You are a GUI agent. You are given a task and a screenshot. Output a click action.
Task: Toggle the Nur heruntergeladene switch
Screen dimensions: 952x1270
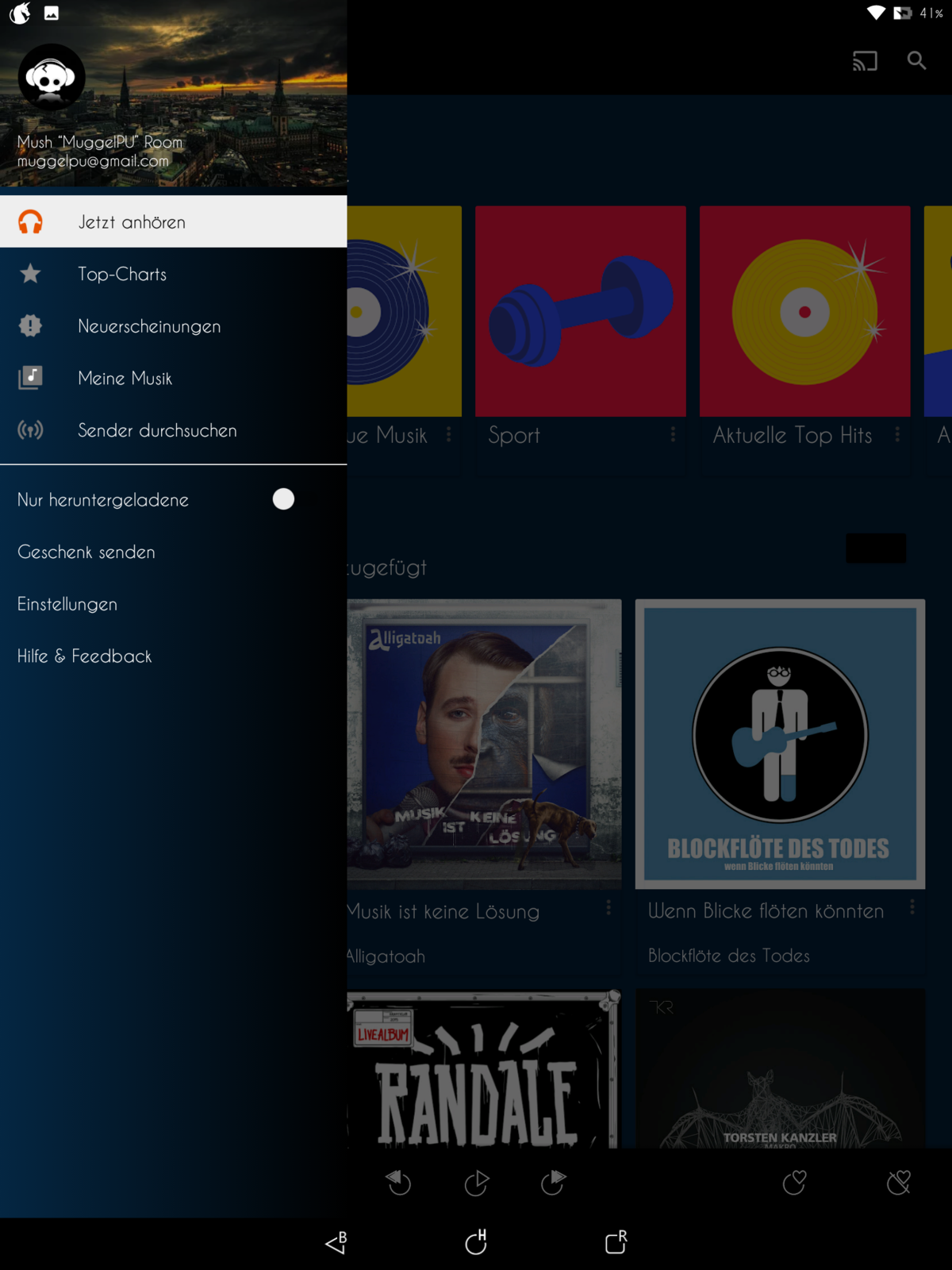(282, 499)
